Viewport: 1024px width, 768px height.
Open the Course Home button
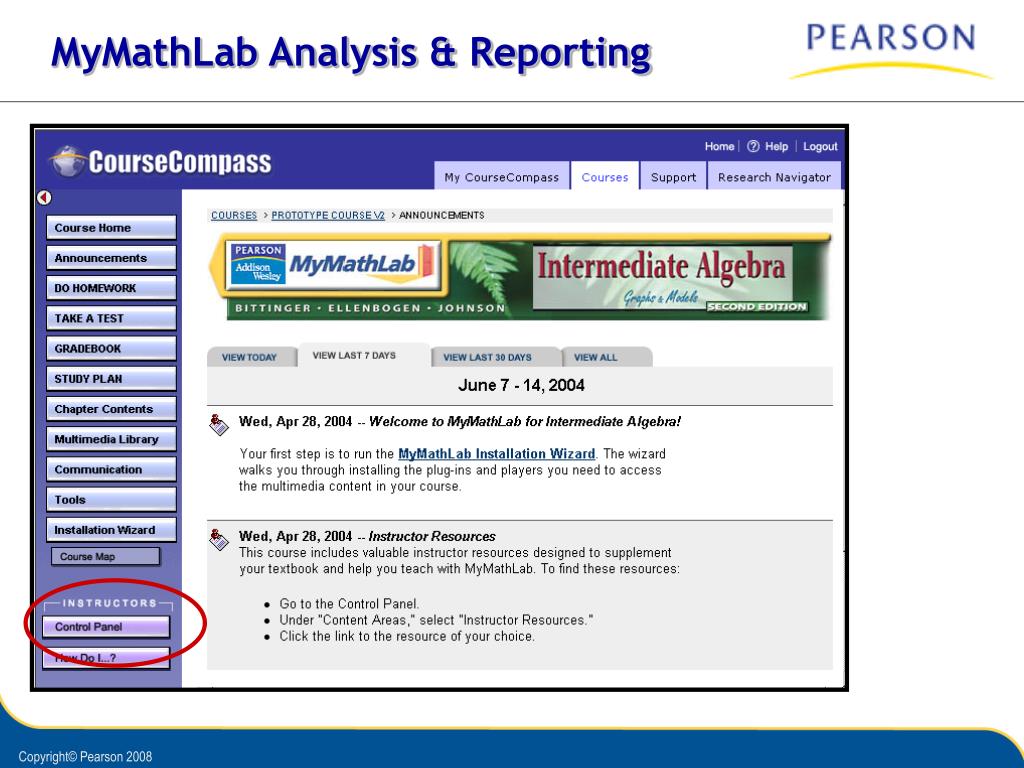pyautogui.click(x=111, y=228)
